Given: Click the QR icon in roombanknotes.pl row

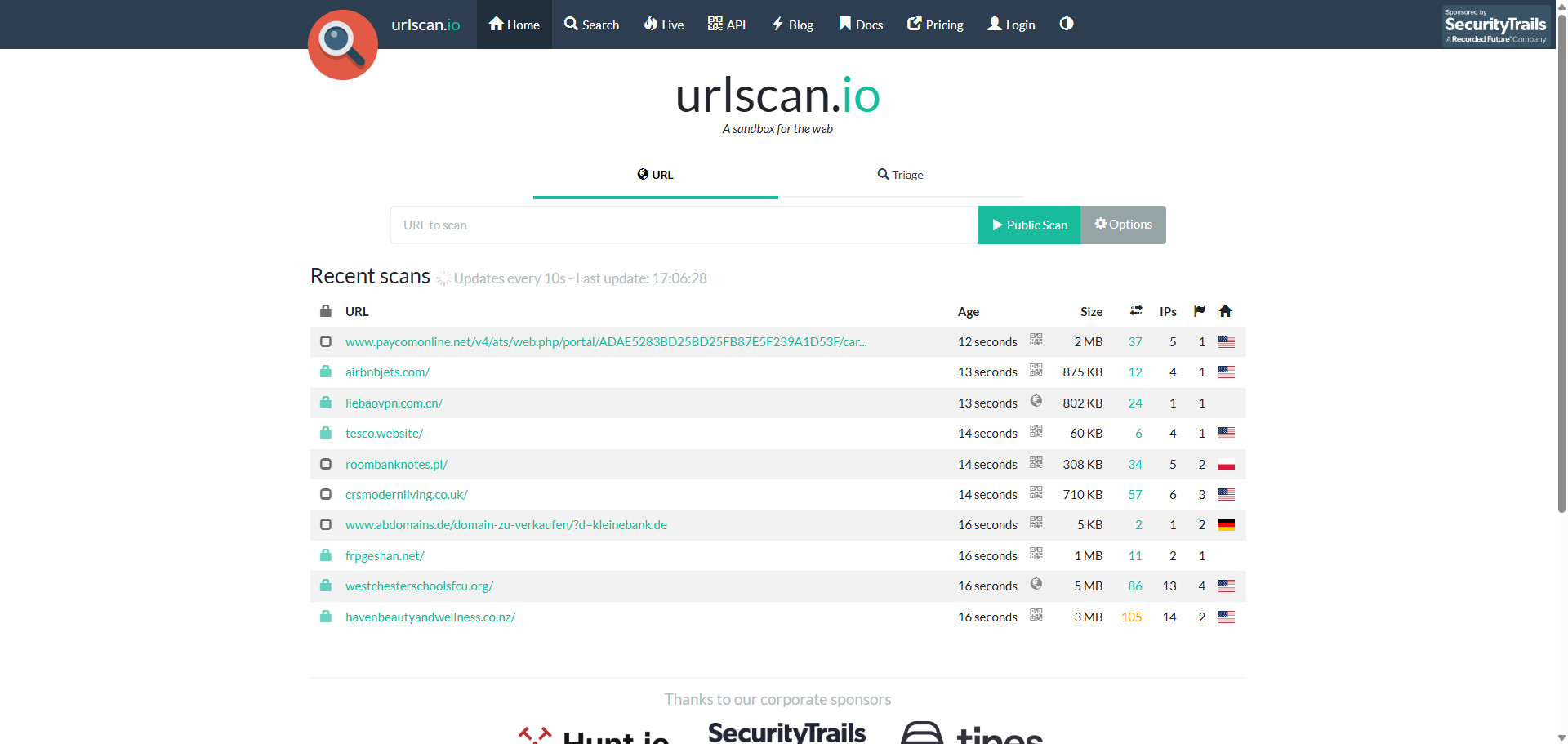Looking at the screenshot, I should point(1036,462).
